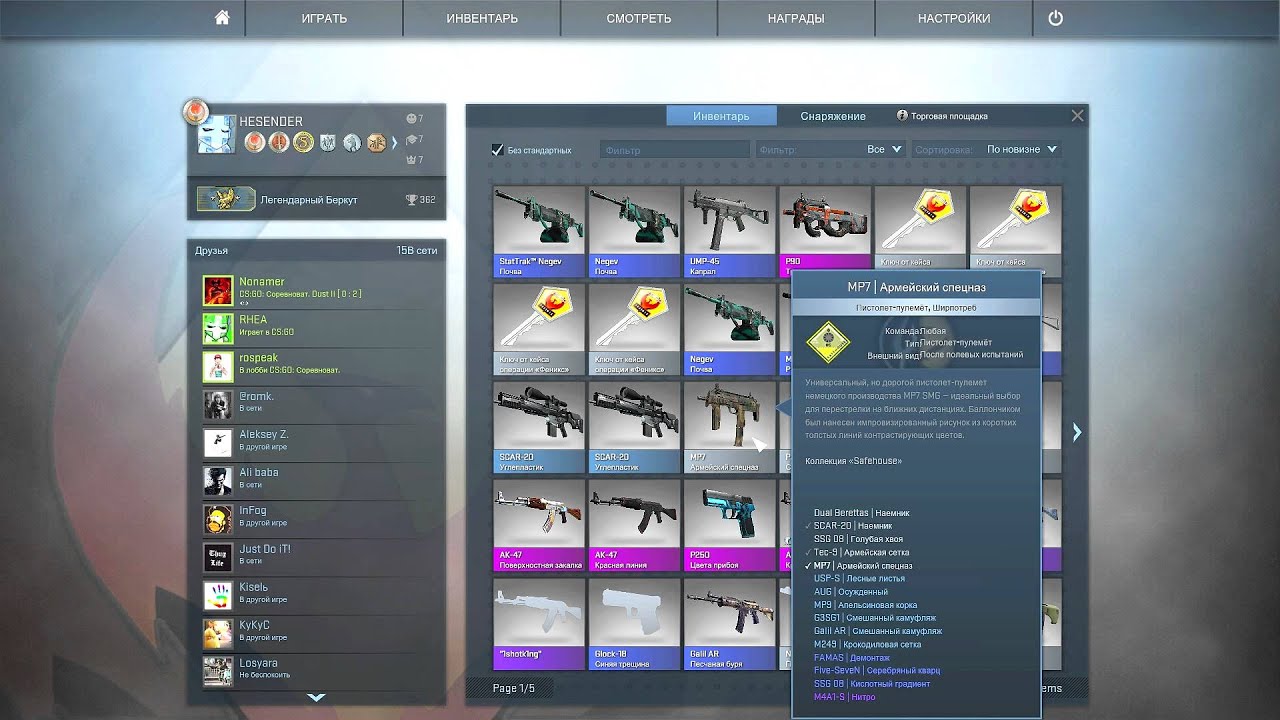
Task: Open friend Losyara's avatar
Action: (218, 672)
